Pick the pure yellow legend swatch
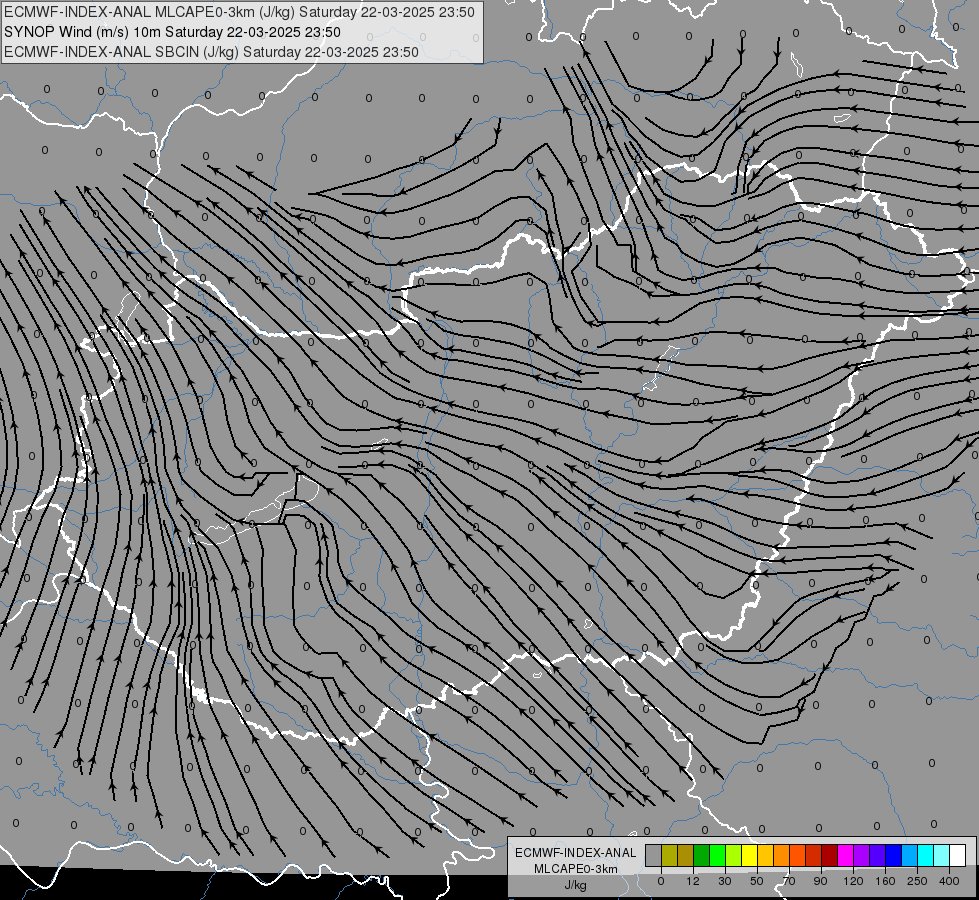979x900 pixels. (x=749, y=855)
